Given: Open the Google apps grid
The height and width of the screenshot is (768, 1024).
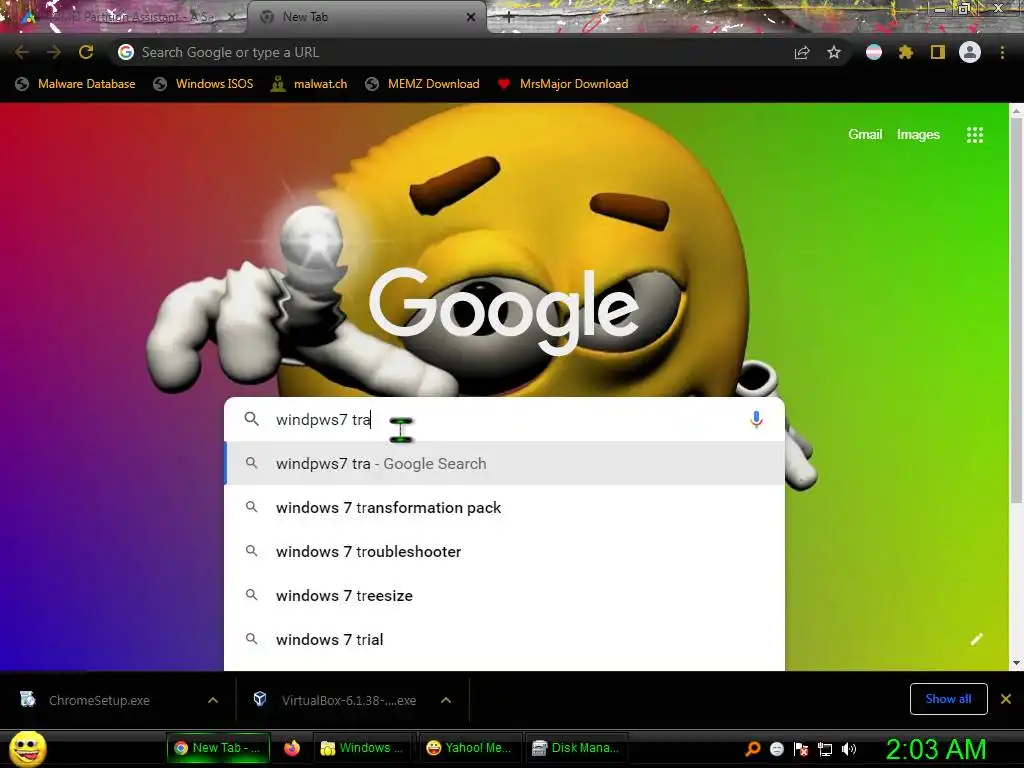Looking at the screenshot, I should pos(975,135).
